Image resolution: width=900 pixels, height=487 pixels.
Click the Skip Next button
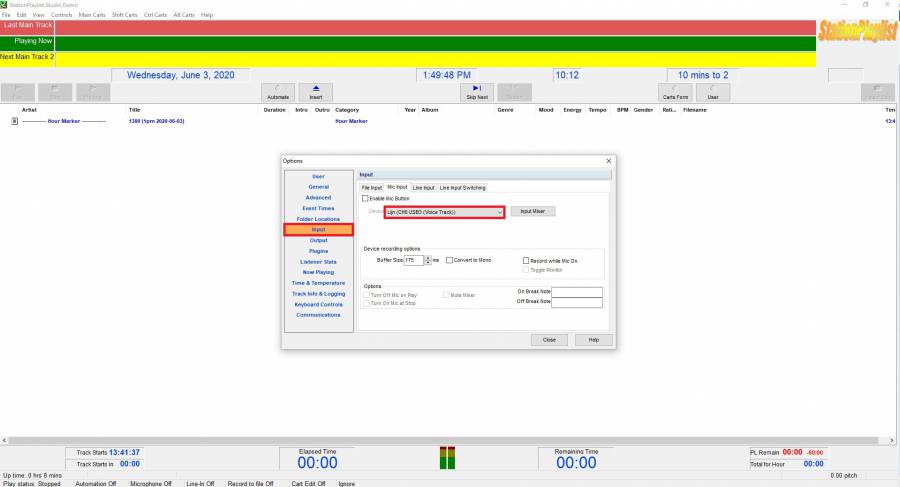(476, 92)
